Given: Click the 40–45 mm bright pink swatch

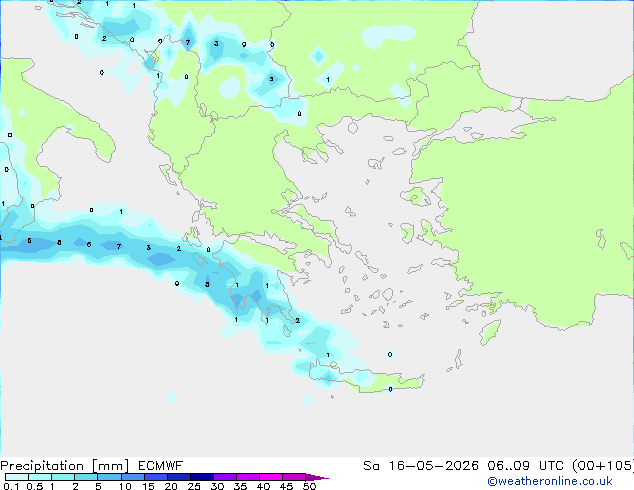Looking at the screenshot, I should point(271,477).
